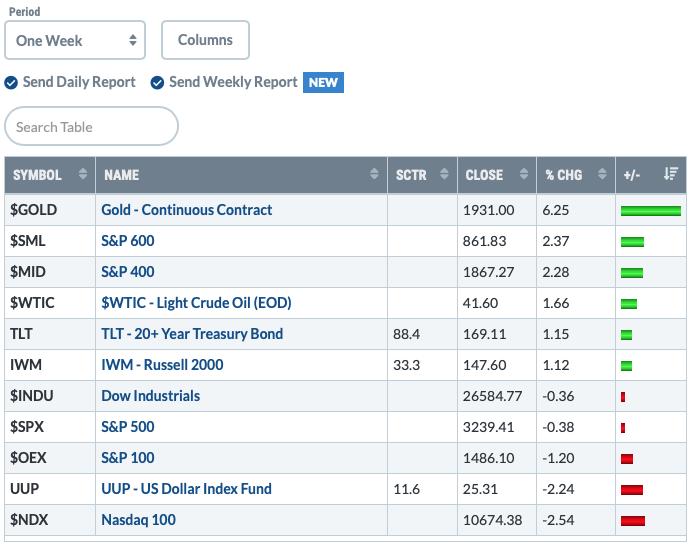Click the 3239.41 close value
693x547 pixels.
[488, 427]
